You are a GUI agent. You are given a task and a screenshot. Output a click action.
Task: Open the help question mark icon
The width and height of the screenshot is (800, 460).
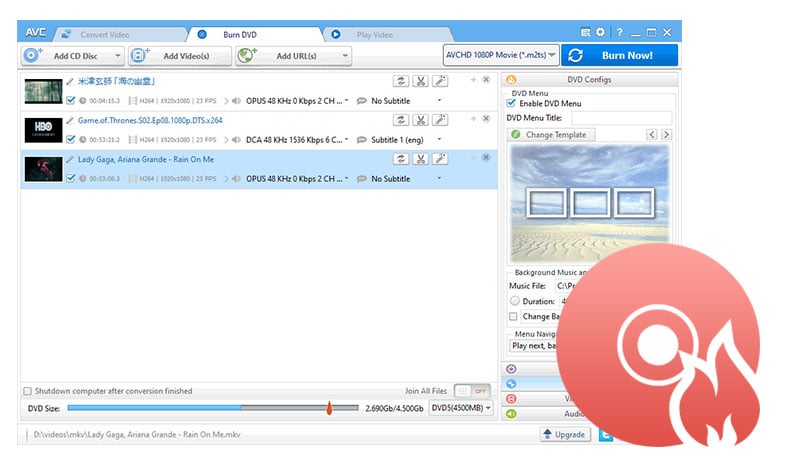click(x=619, y=32)
